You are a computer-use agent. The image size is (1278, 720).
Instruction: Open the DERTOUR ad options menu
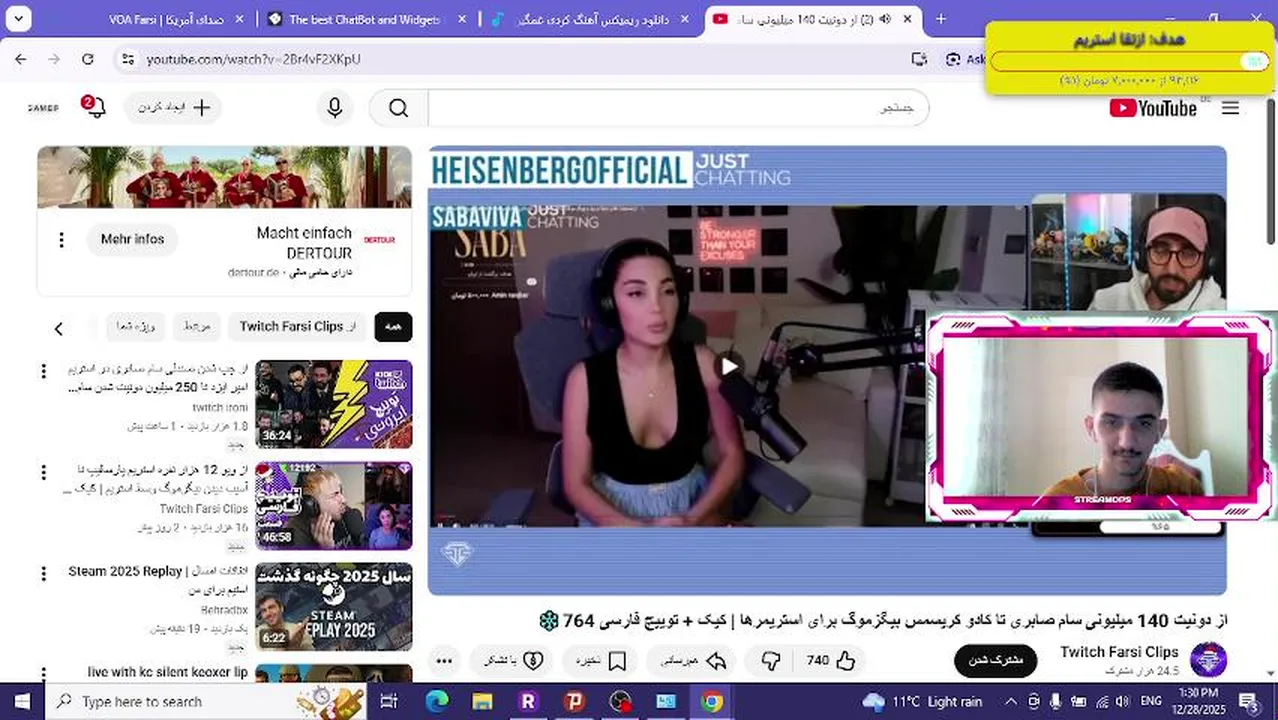pyautogui.click(x=61, y=240)
